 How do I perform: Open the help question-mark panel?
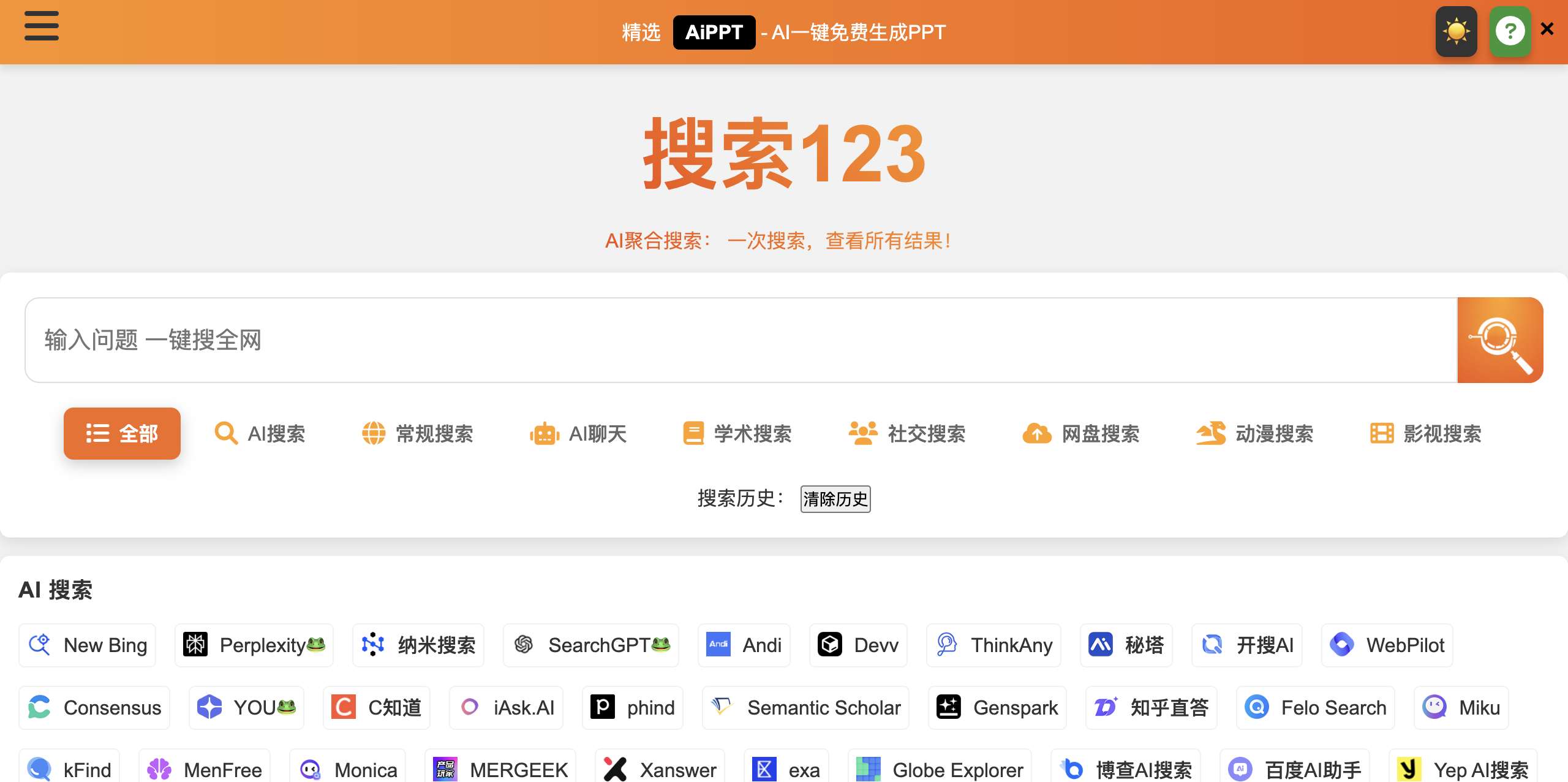click(1510, 29)
